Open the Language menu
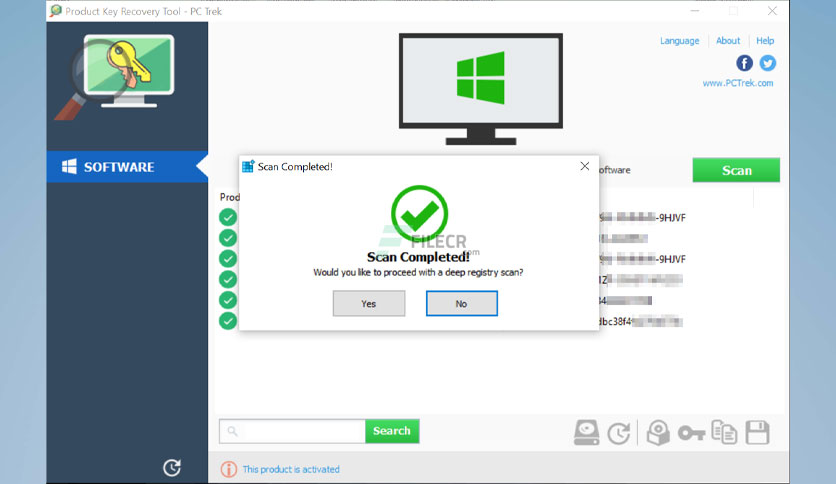Screen dimensions: 836x484 [679, 41]
